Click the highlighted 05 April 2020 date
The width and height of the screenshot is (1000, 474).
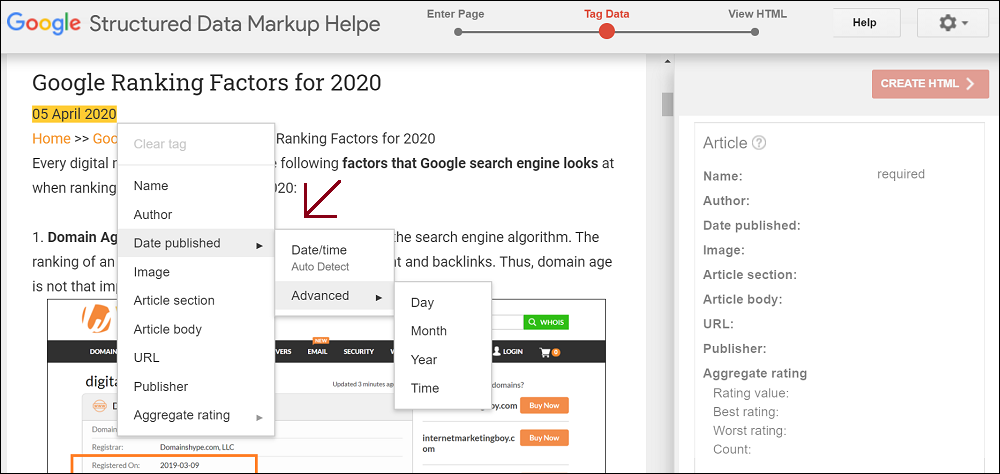[x=75, y=114]
